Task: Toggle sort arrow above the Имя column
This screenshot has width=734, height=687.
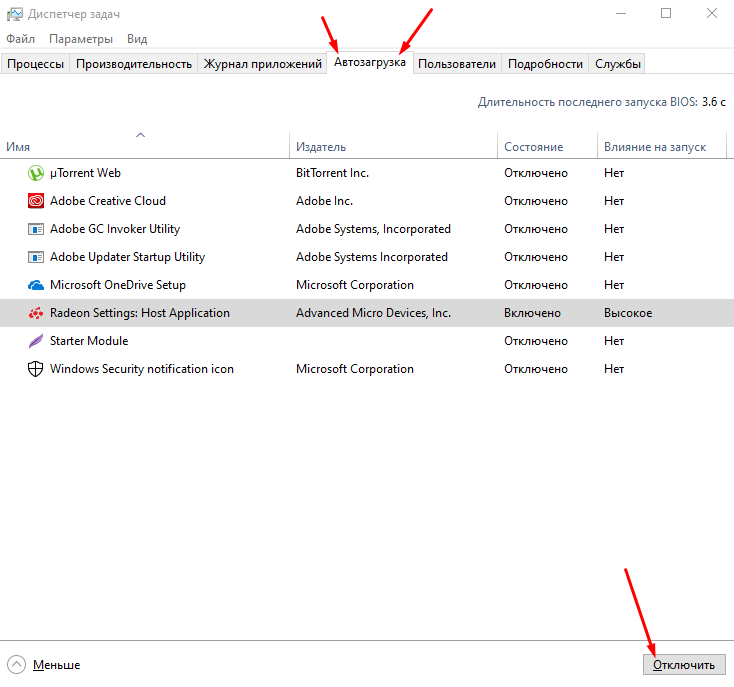Action: click(x=140, y=135)
